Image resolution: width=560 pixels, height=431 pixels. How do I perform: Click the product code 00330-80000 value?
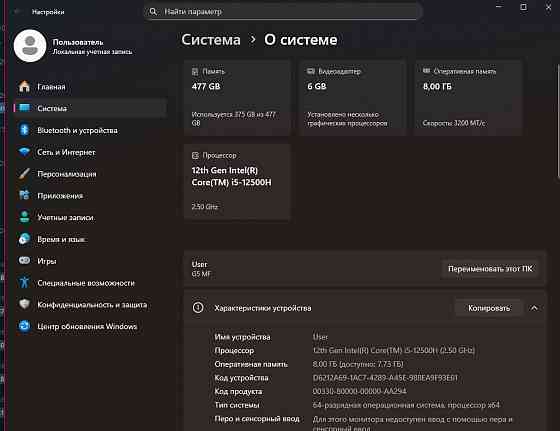coord(359,391)
